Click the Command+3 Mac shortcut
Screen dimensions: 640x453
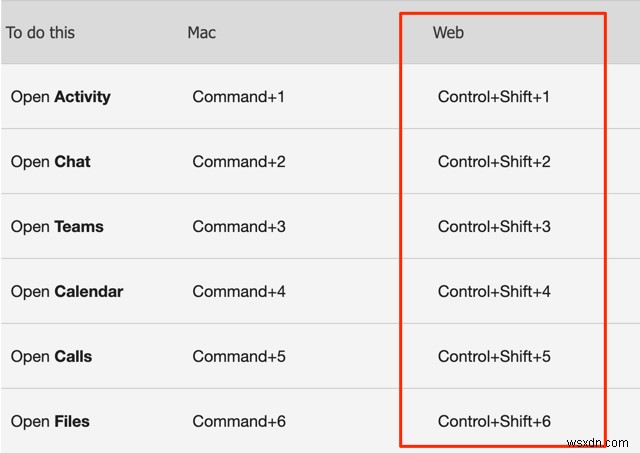point(239,227)
